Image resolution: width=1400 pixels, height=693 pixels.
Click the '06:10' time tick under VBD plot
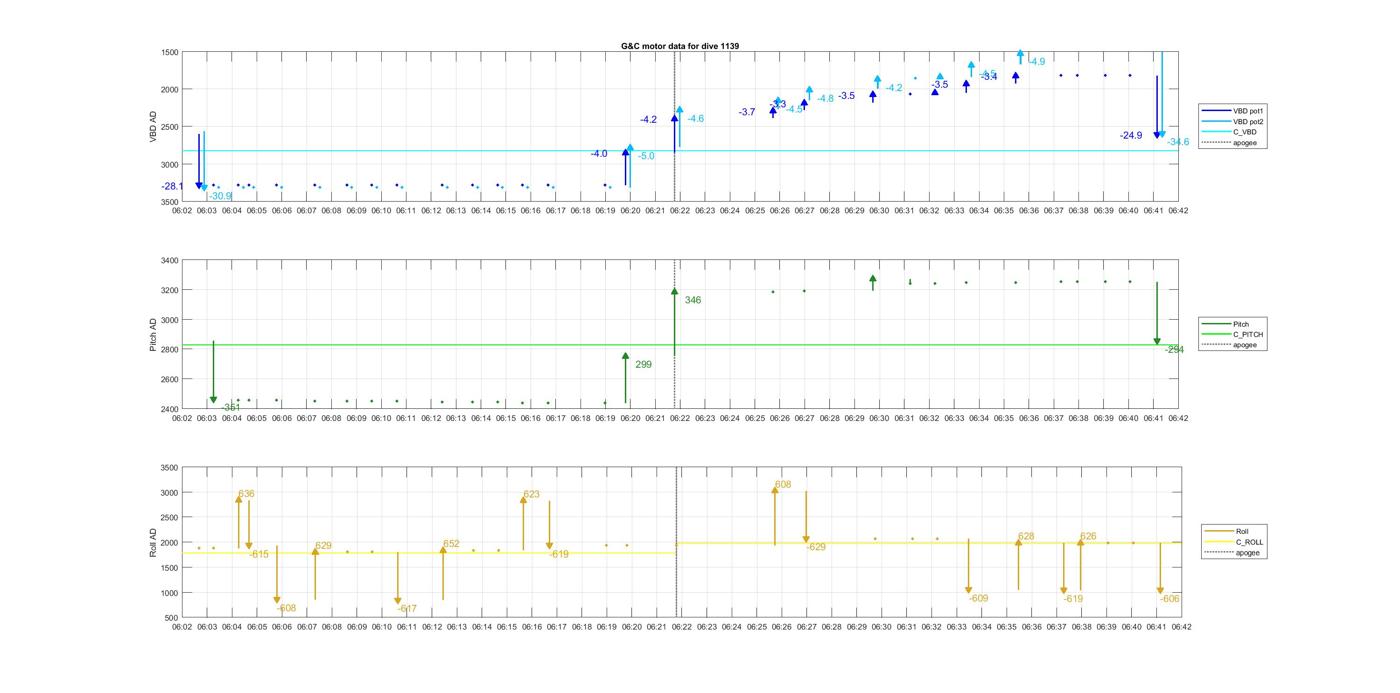(381, 211)
